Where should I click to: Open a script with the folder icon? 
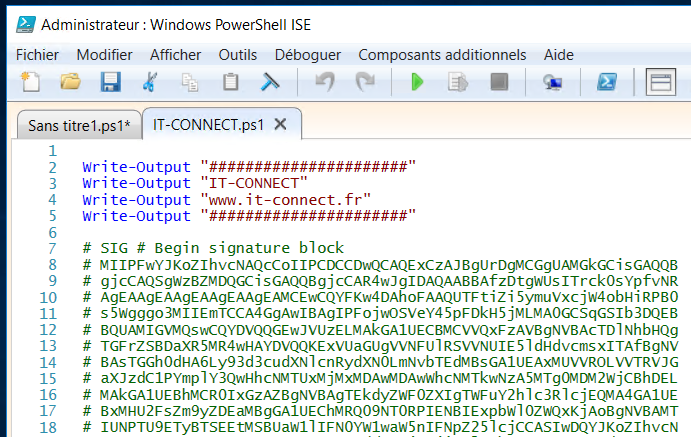pyautogui.click(x=71, y=82)
